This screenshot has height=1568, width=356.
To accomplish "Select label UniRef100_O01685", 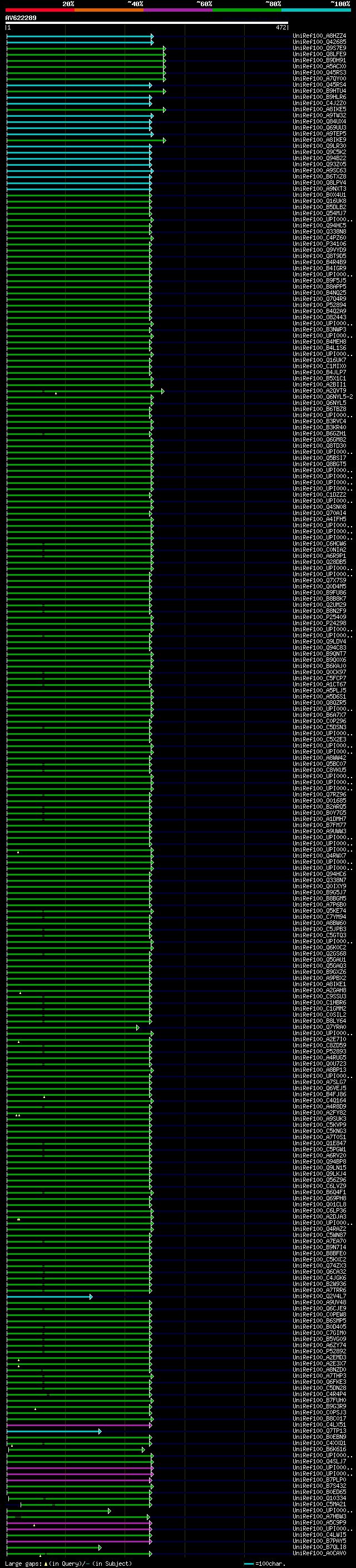I will (319, 800).
